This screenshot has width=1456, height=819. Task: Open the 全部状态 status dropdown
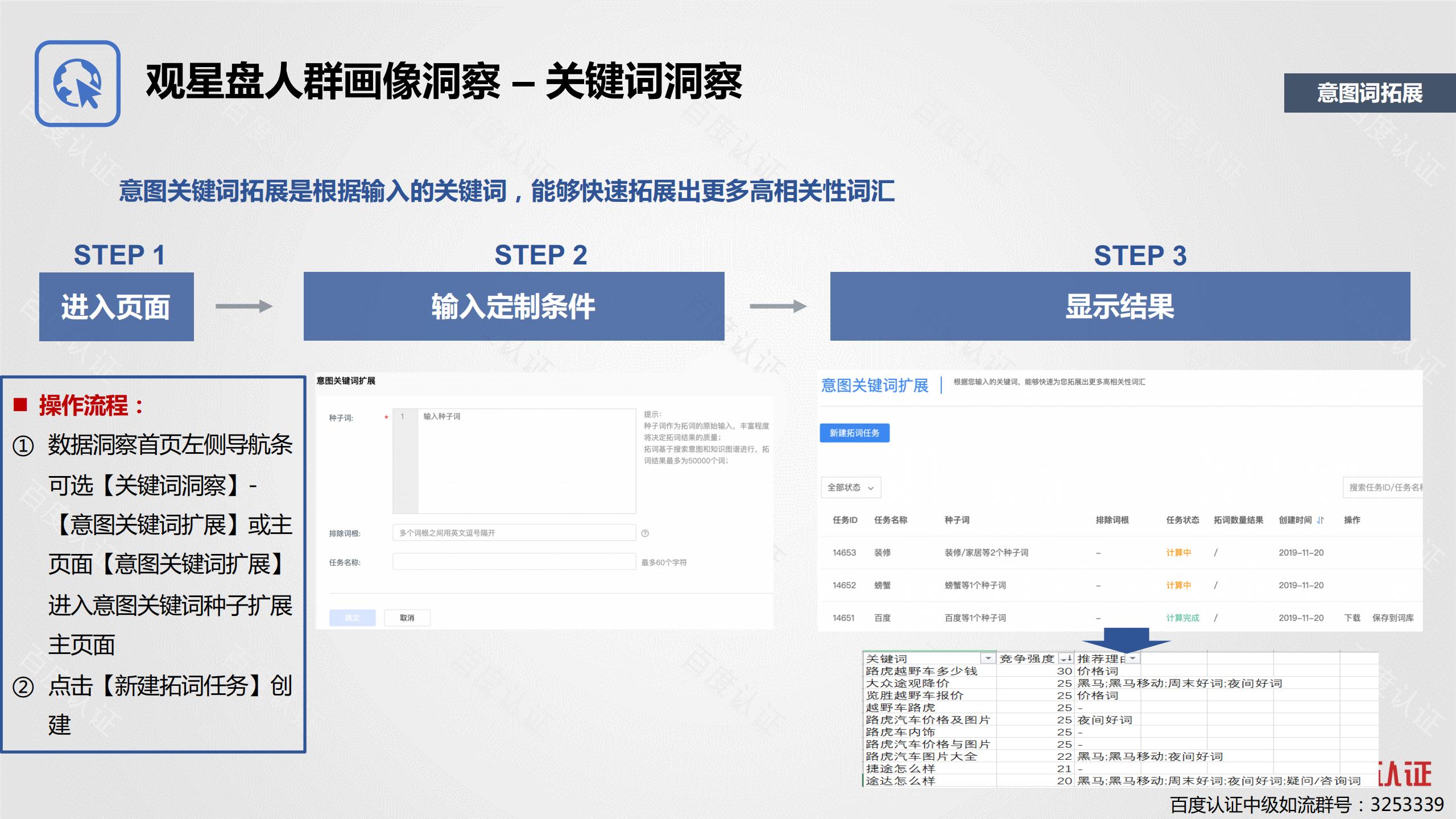(x=851, y=488)
